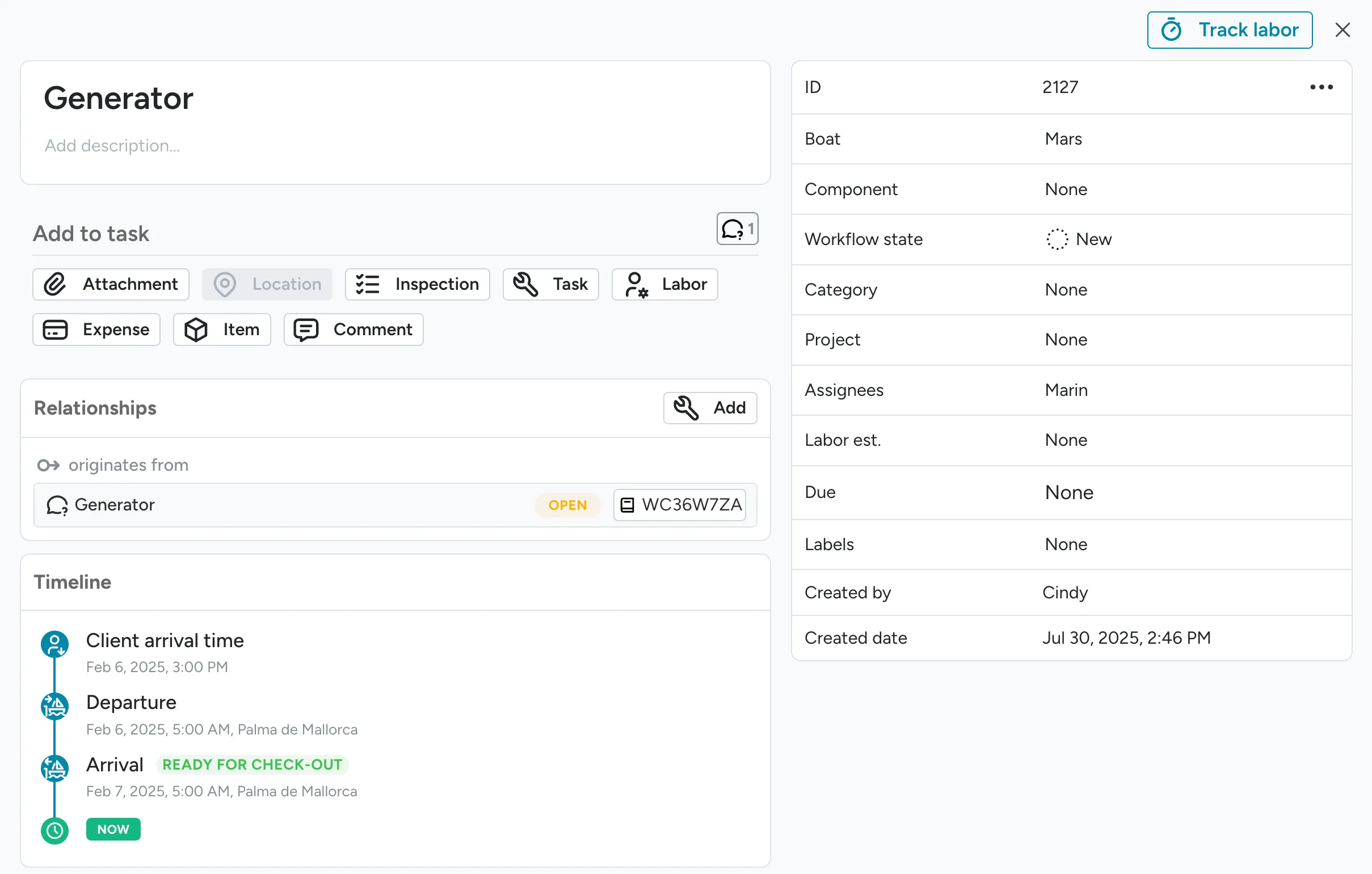Click the OPEN status badge on Generator

pos(567,504)
